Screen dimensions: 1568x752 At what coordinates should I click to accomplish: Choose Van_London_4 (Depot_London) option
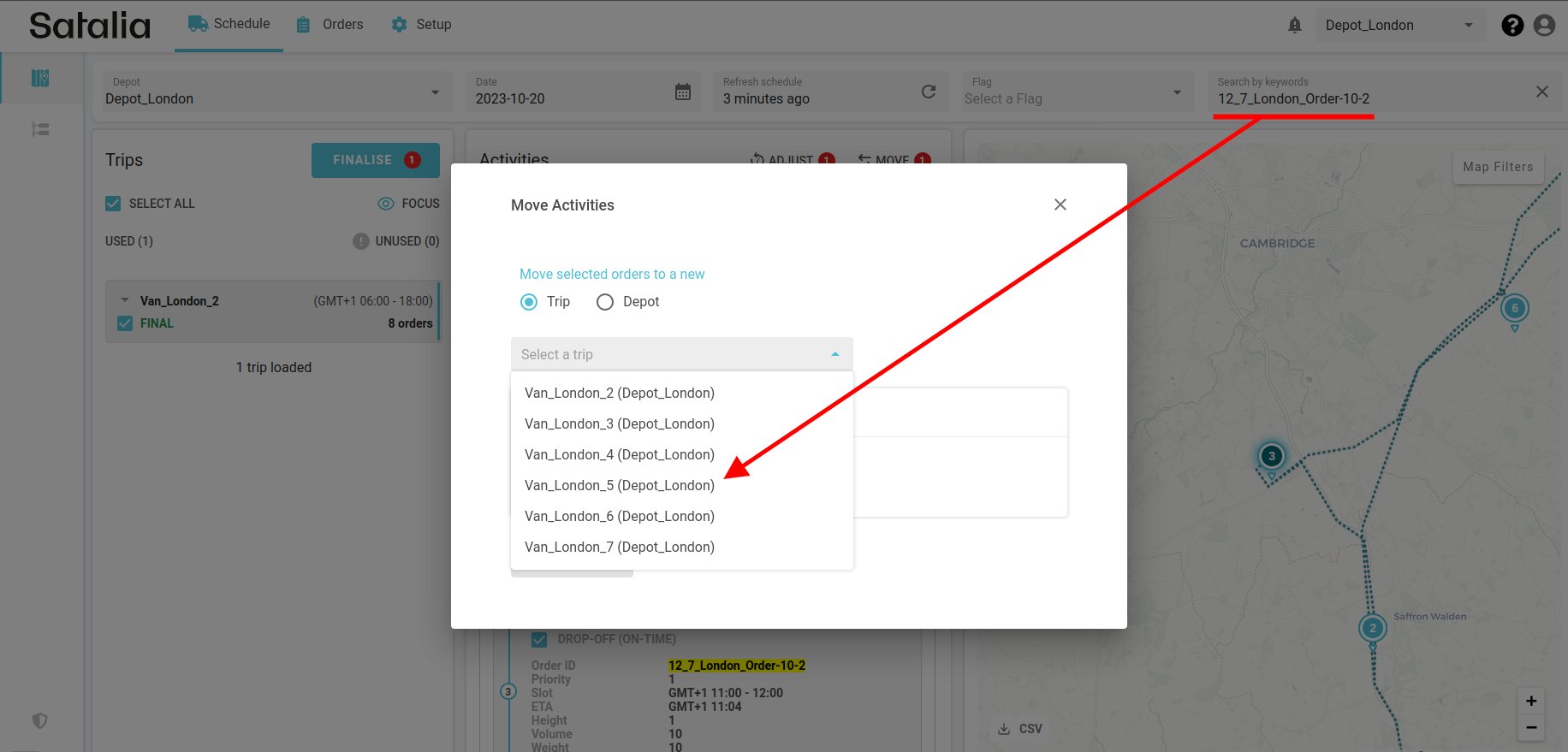[x=682, y=454]
